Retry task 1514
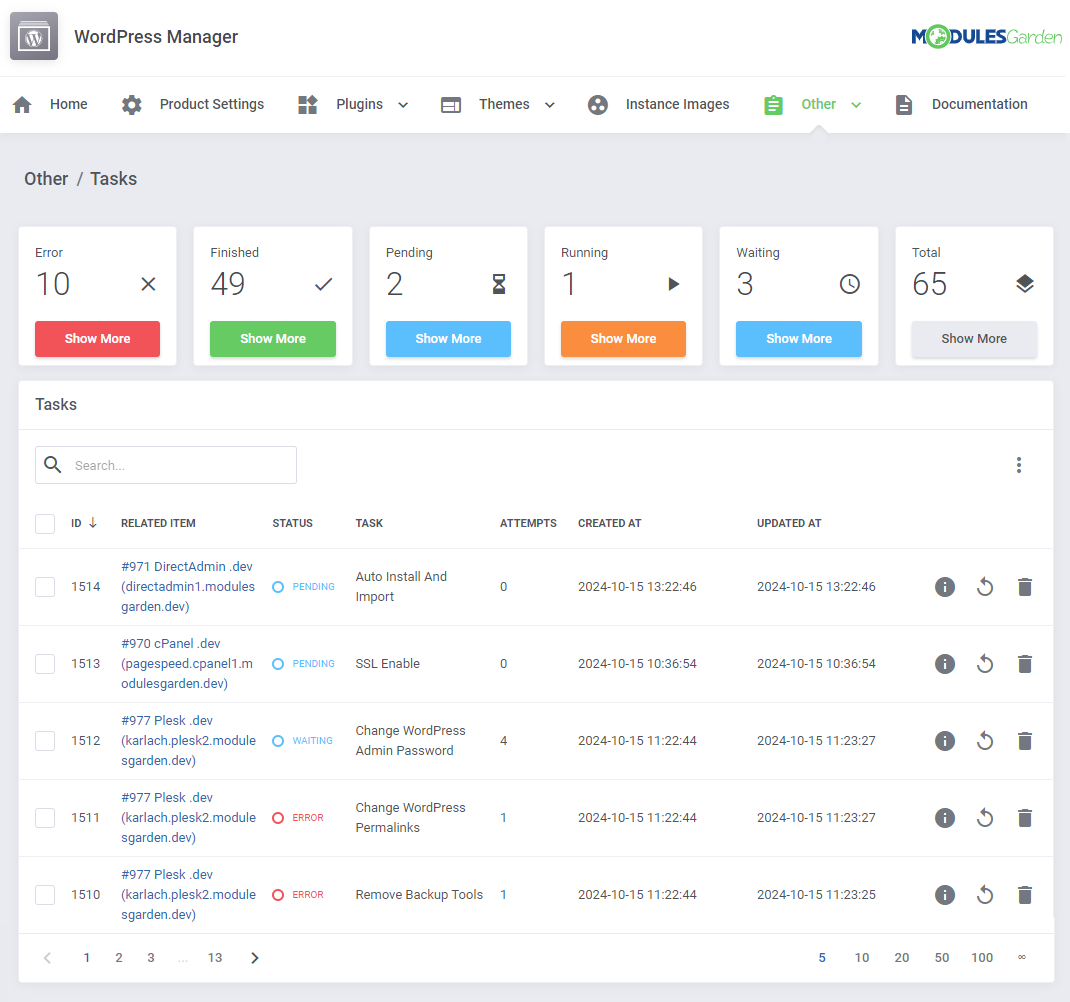 [x=985, y=587]
